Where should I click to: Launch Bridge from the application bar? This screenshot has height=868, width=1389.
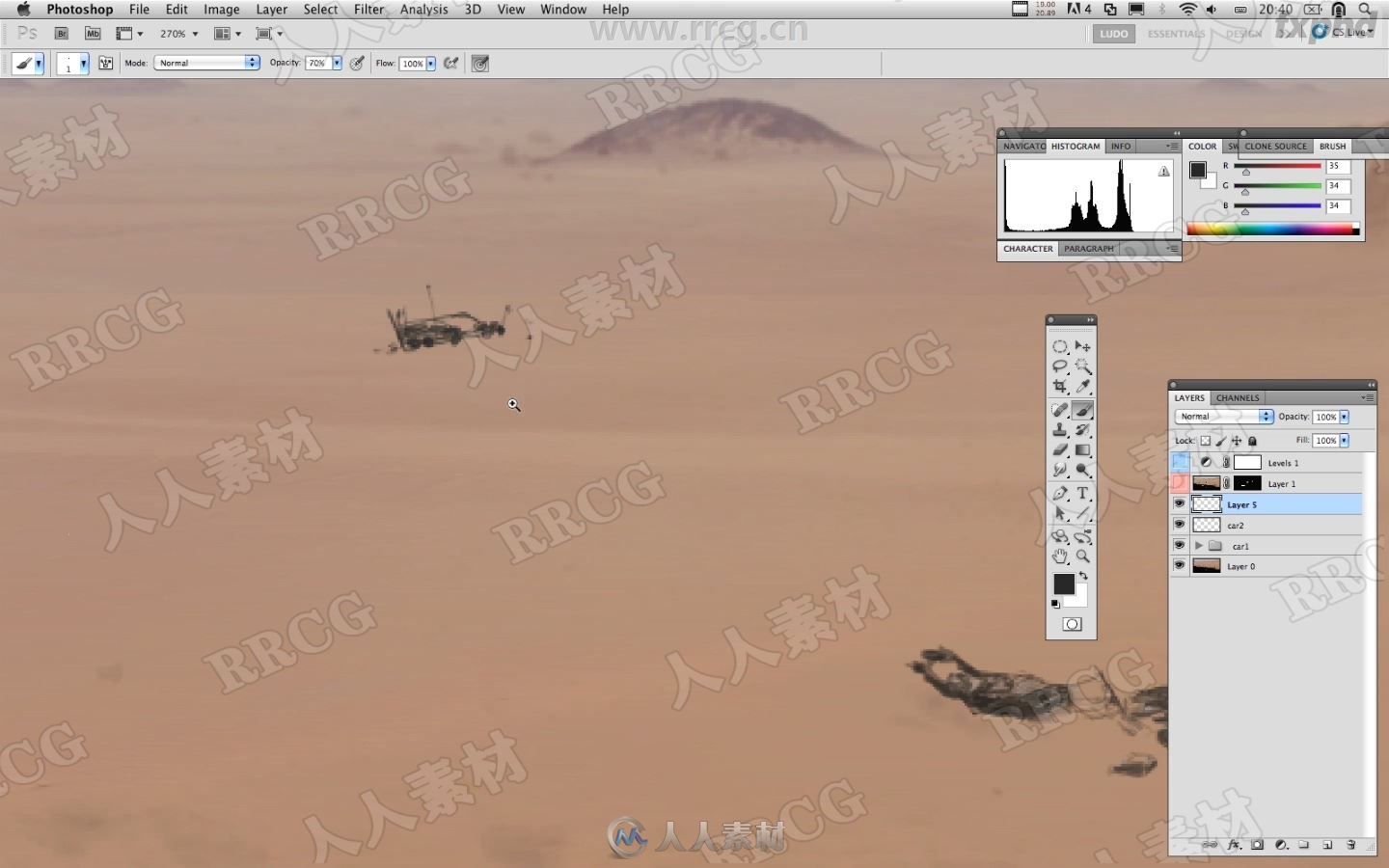pos(62,34)
